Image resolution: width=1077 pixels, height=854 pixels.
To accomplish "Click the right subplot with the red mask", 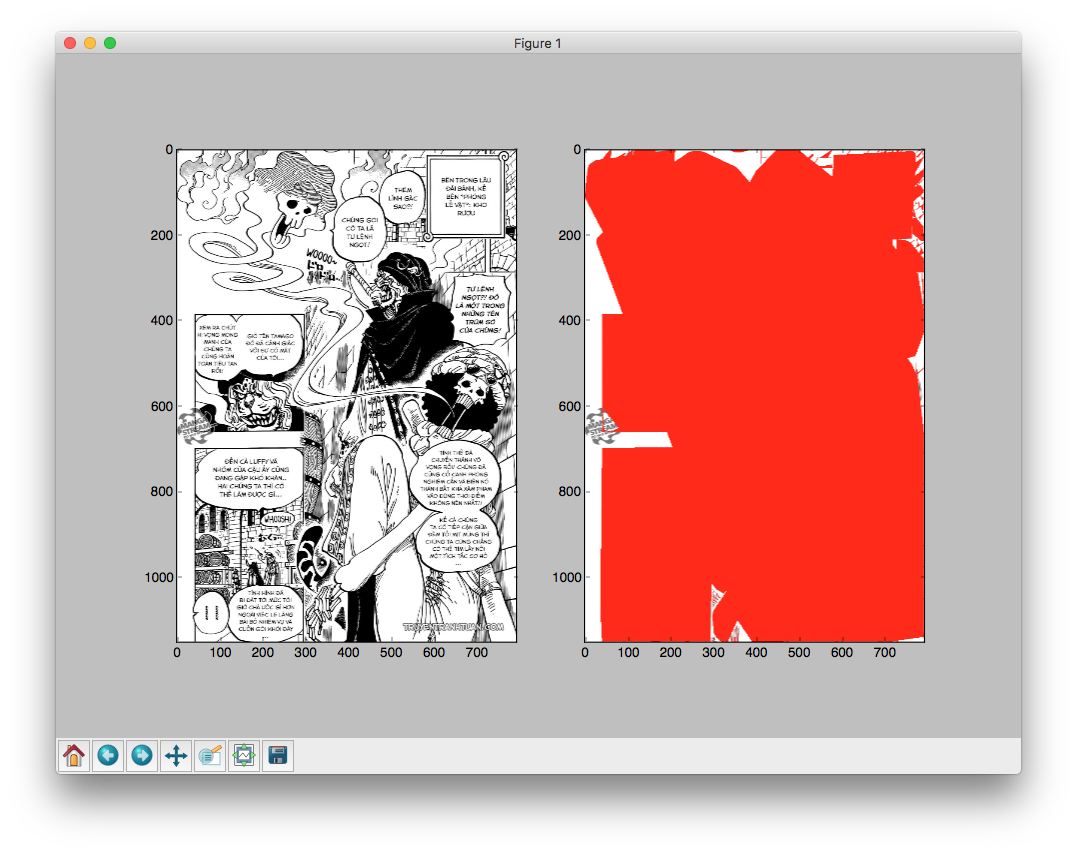I will point(754,396).
